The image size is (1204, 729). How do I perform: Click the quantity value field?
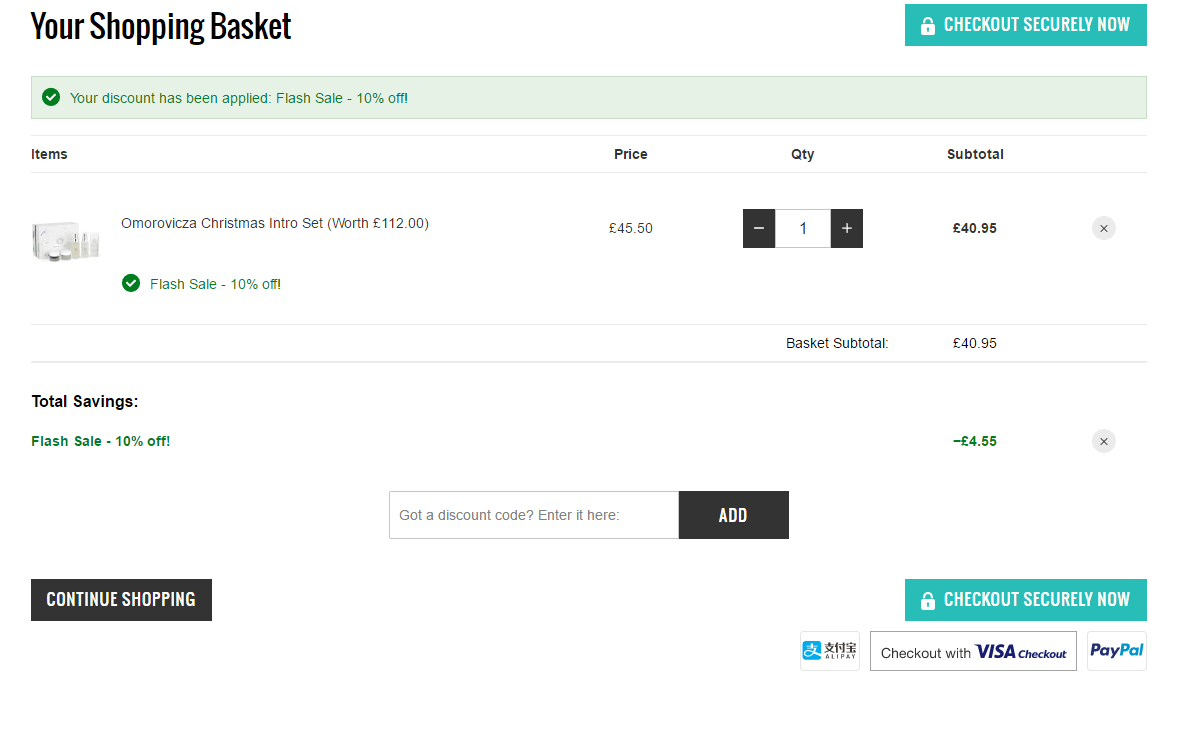pos(803,228)
